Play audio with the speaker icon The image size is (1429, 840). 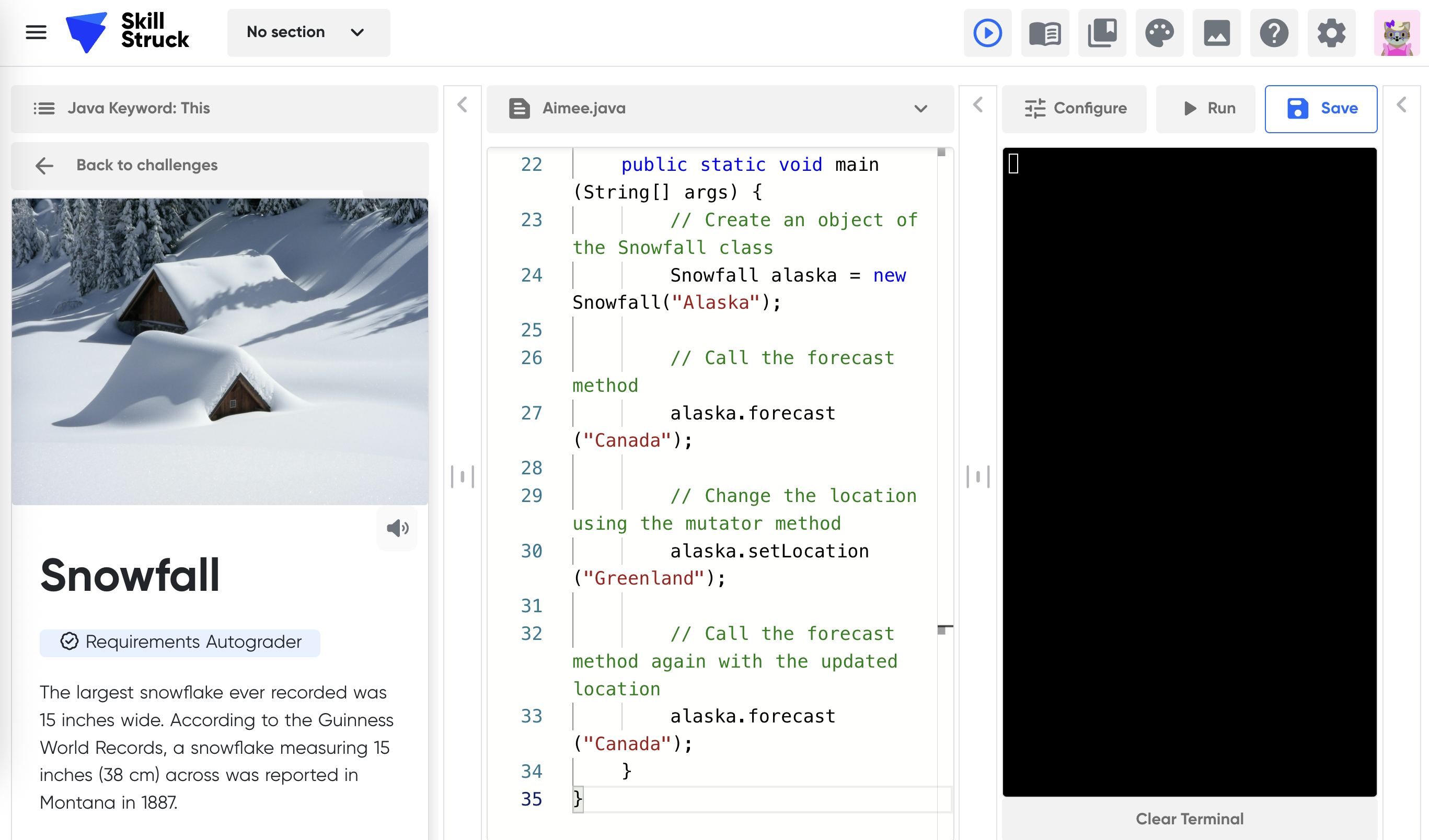(x=397, y=528)
